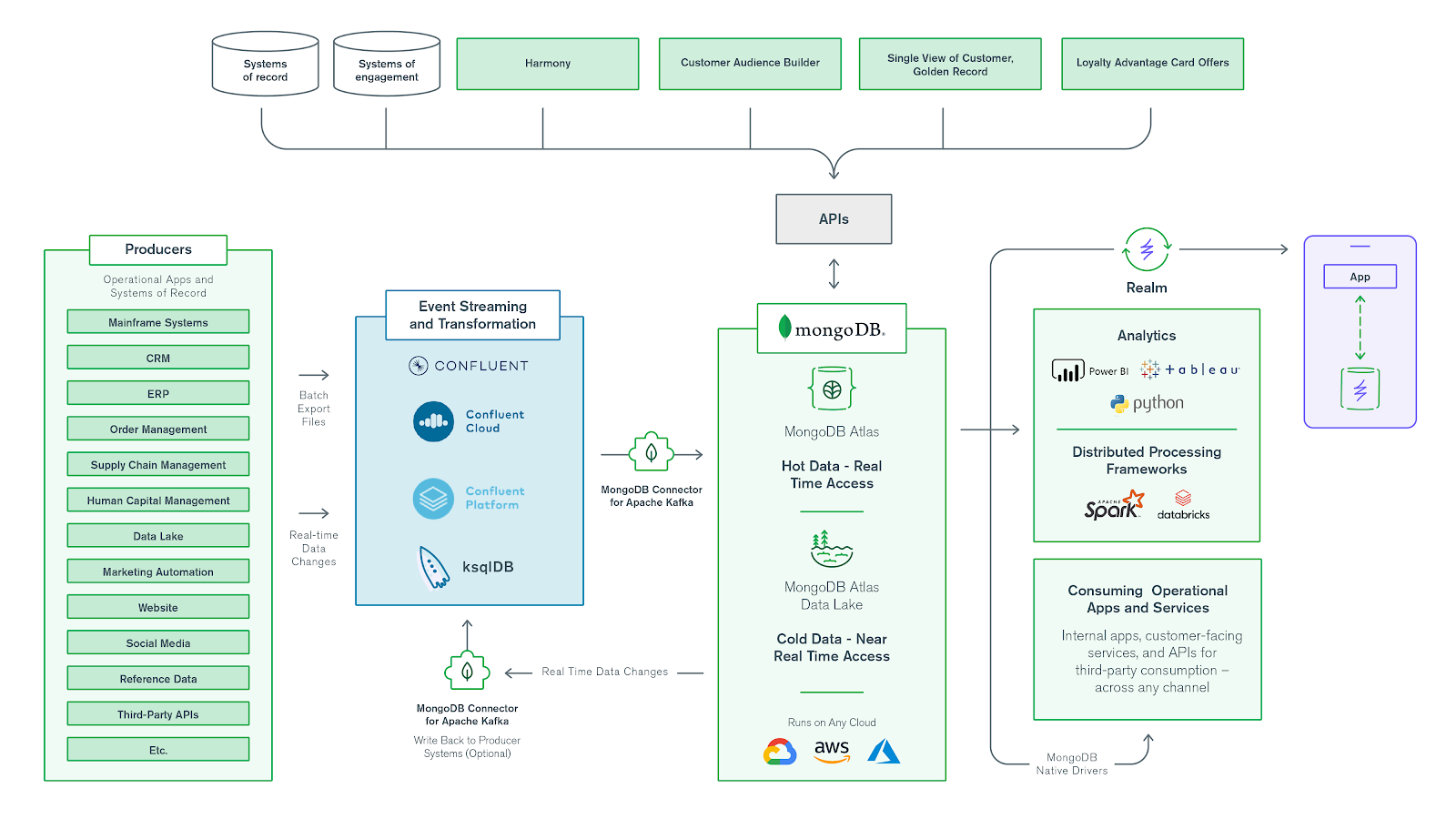Click the Analytics heading
Screen dimensions: 1456x819
tap(1147, 336)
